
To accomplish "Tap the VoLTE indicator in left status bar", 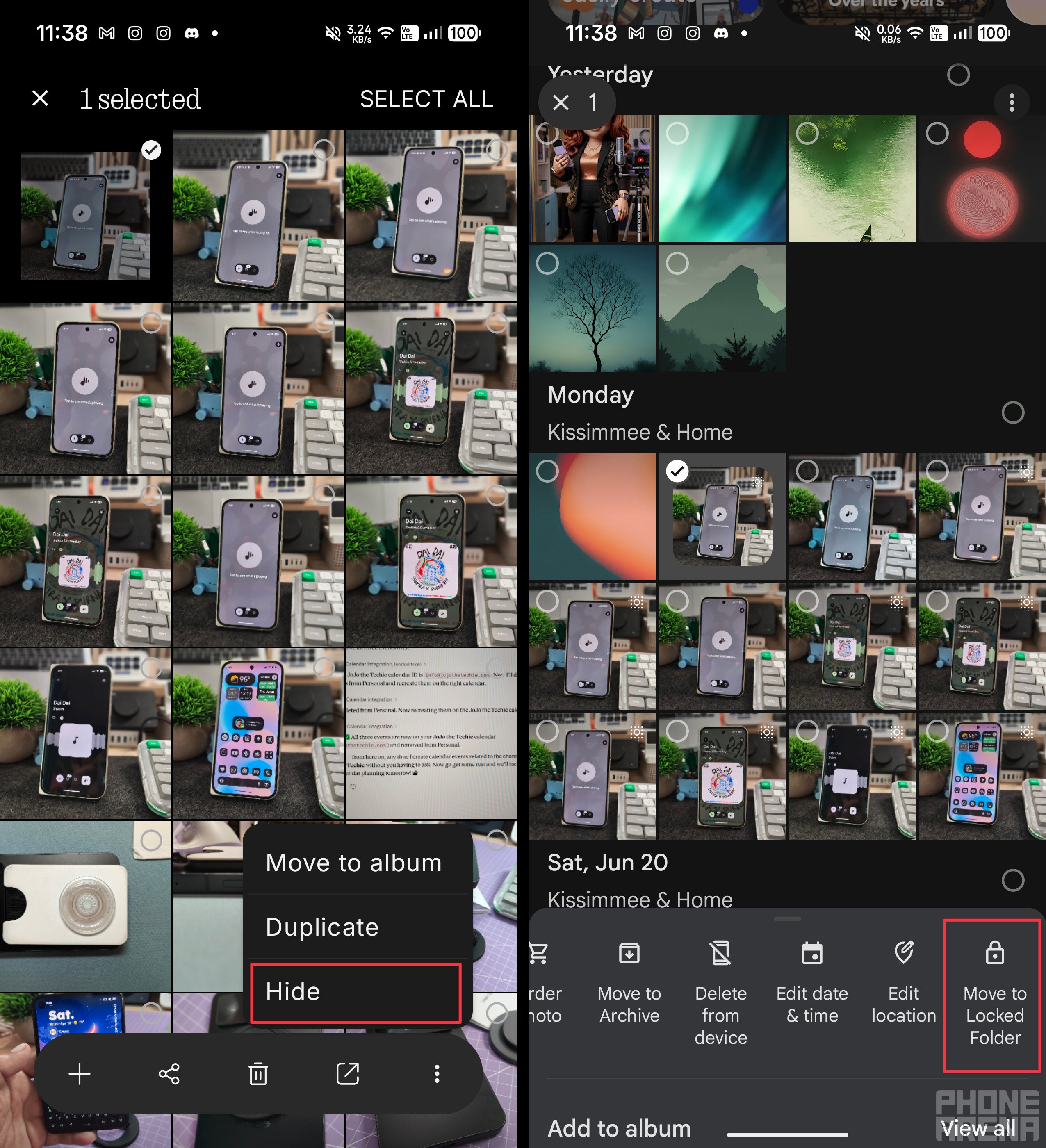I will coord(409,33).
